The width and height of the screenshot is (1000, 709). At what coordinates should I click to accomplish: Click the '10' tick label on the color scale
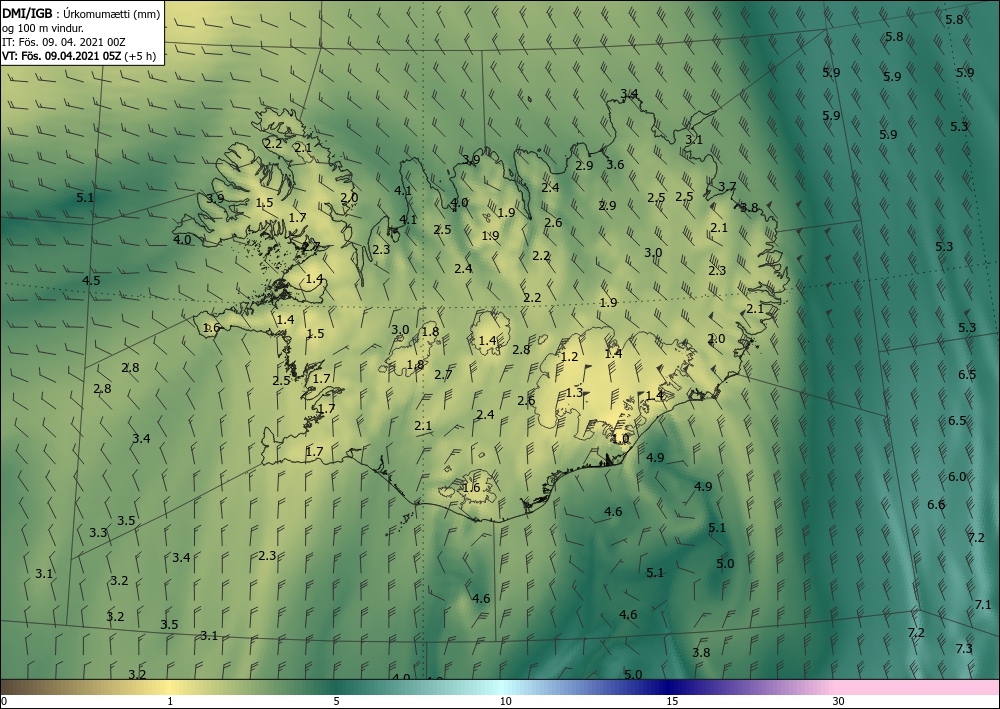coord(505,701)
